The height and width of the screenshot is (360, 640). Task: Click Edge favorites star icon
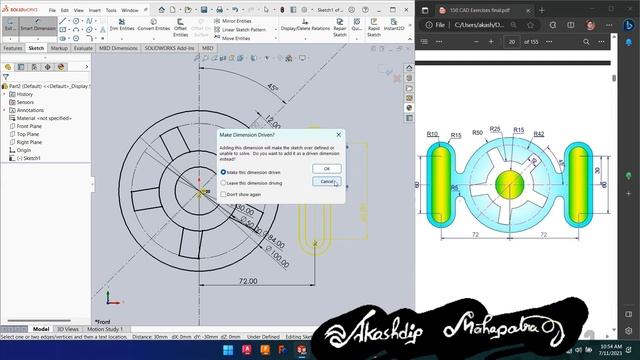[530, 25]
